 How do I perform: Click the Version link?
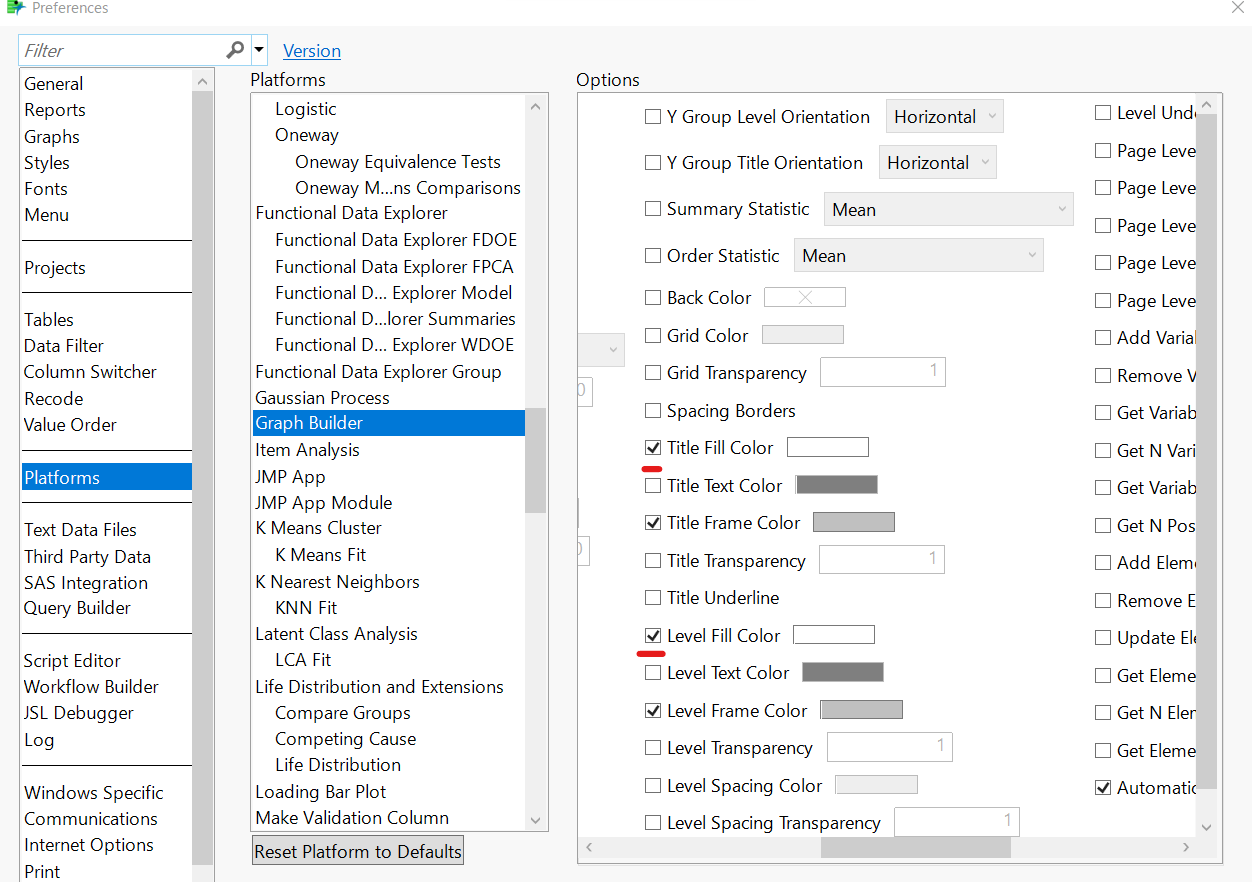tap(311, 51)
